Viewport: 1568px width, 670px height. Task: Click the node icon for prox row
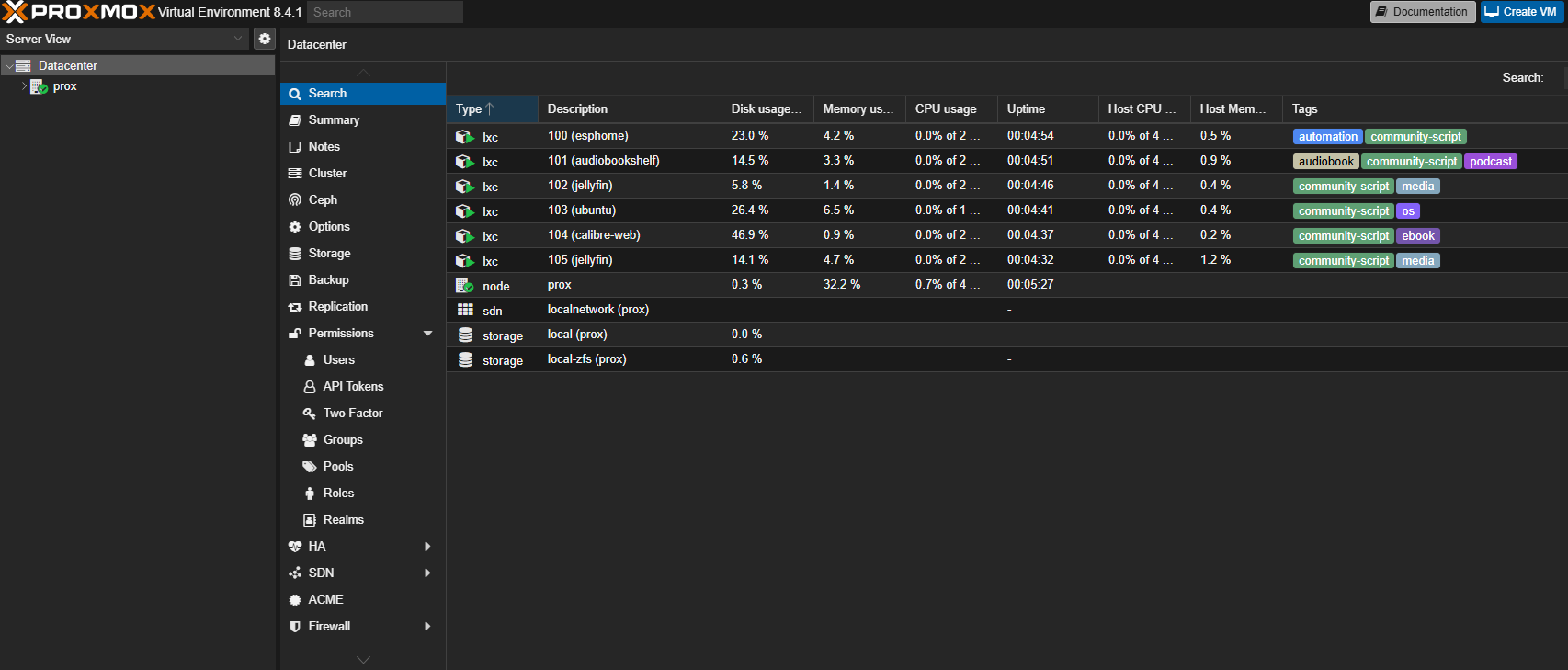(x=465, y=285)
